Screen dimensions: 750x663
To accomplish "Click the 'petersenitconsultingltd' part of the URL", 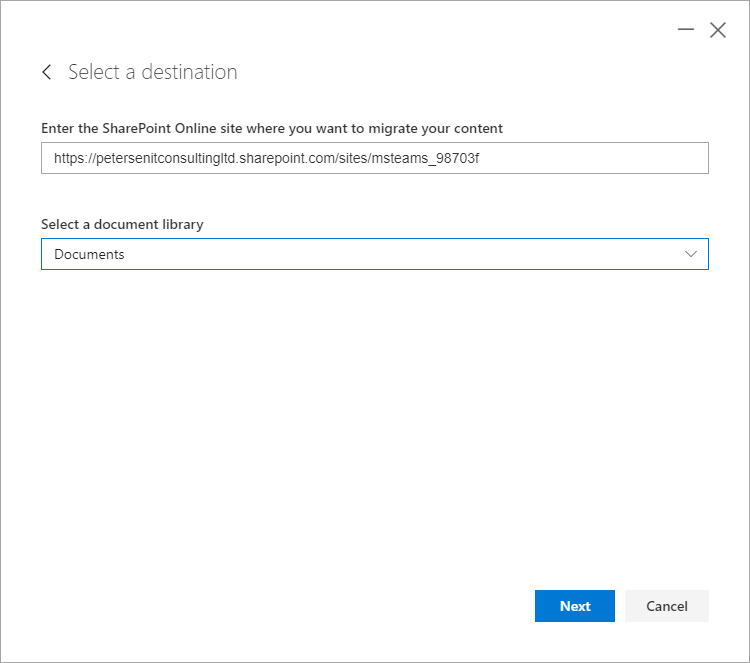I will pos(166,158).
